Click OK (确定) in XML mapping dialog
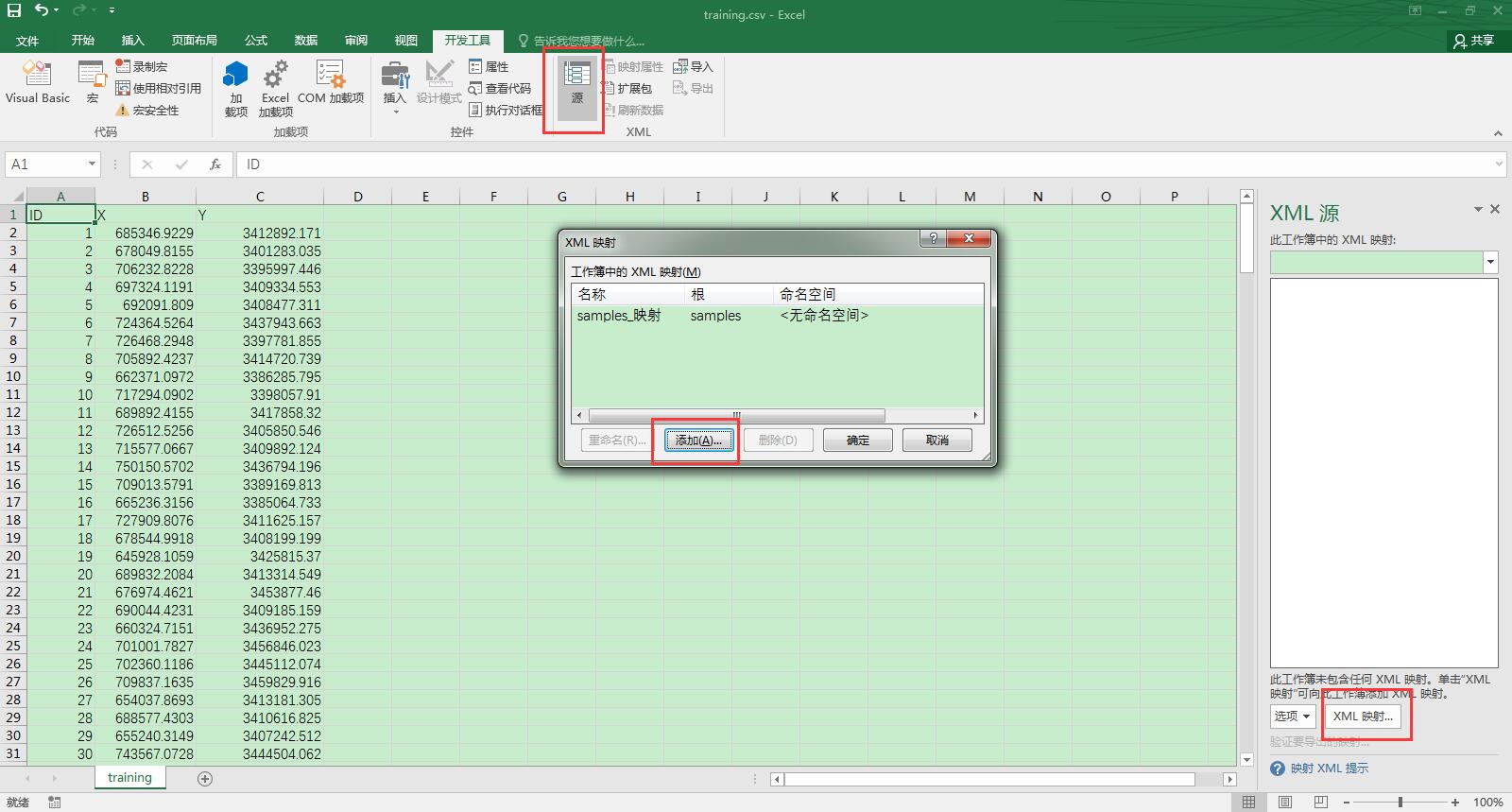This screenshot has height=812, width=1512. (858, 441)
